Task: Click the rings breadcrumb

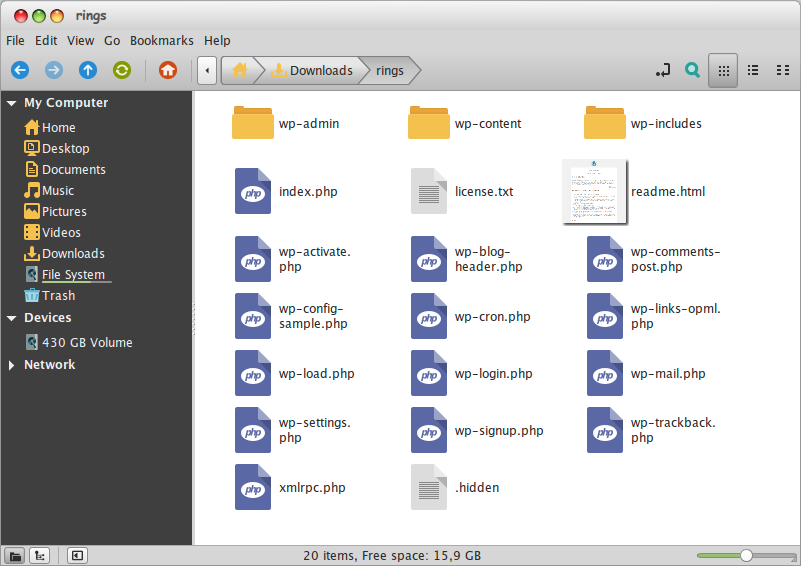Action: (x=390, y=70)
